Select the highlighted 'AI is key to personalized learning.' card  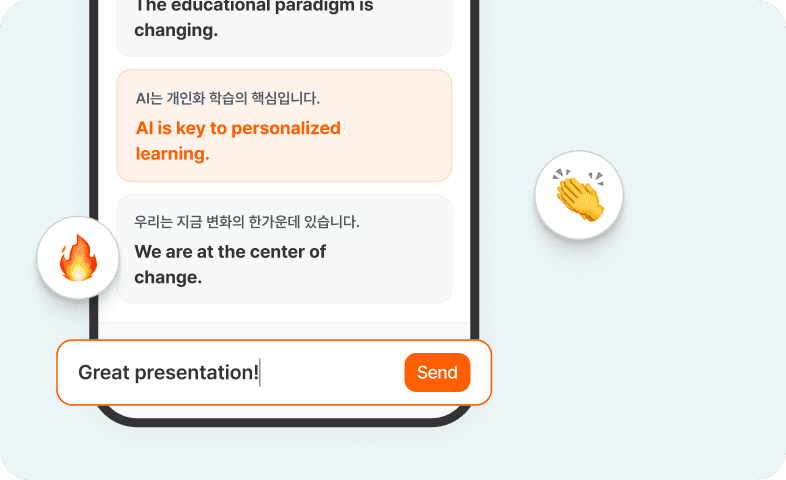[284, 125]
